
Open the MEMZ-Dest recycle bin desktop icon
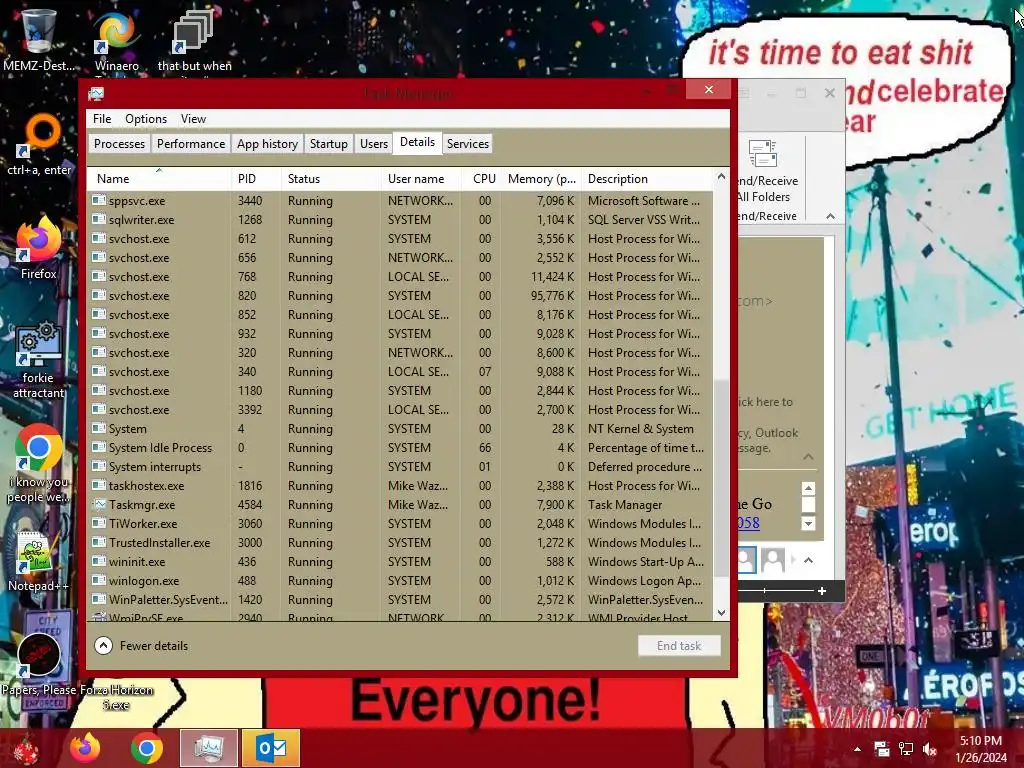tap(38, 40)
